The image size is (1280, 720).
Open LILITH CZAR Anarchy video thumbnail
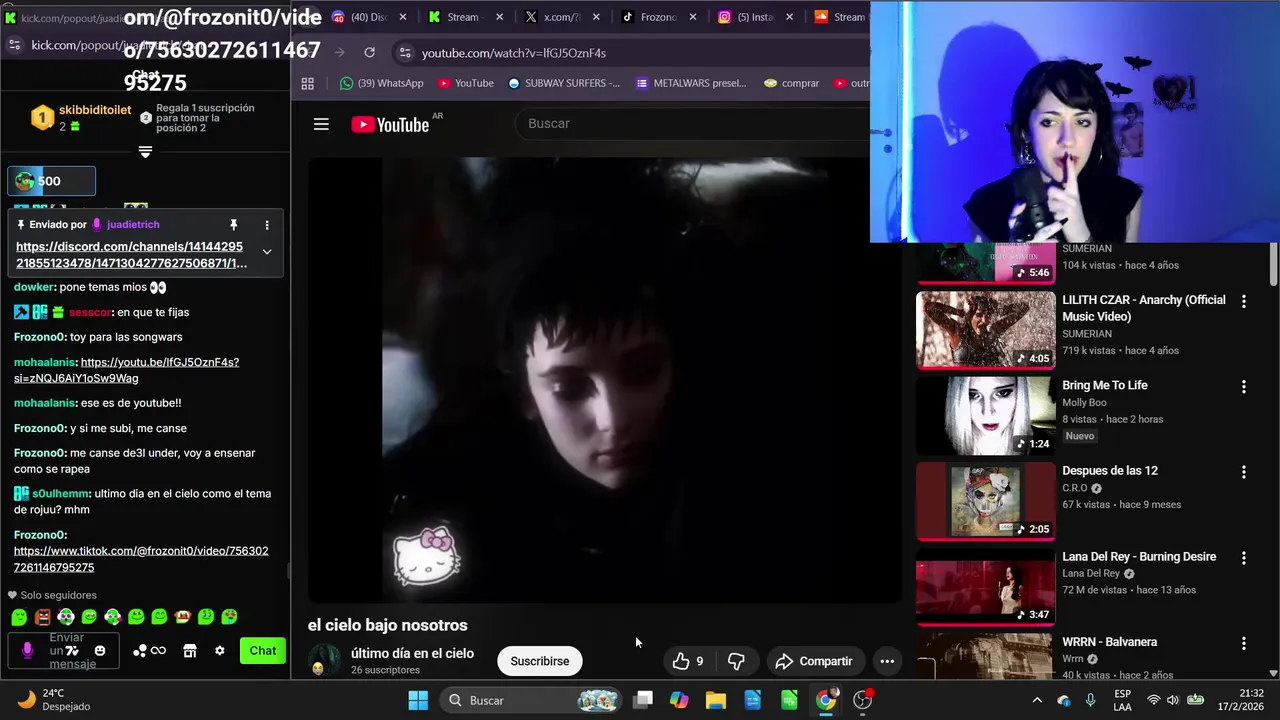[986, 329]
